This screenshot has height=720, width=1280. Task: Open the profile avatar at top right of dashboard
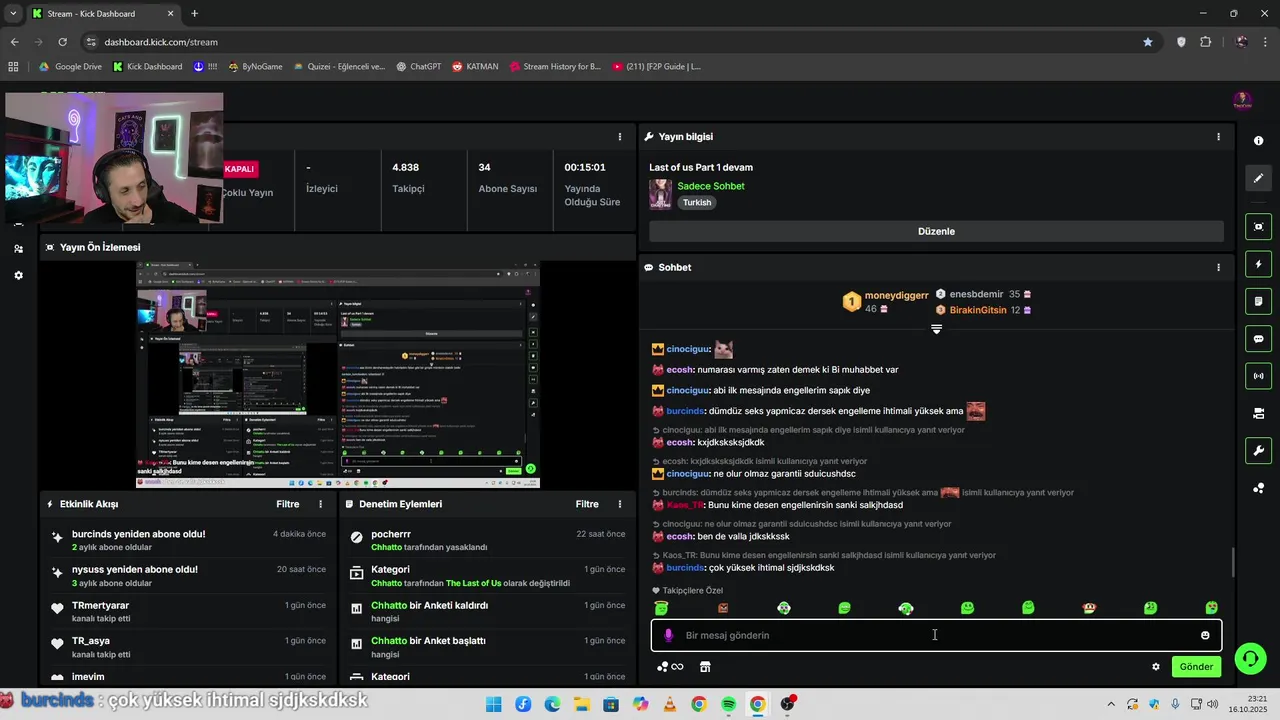(x=1242, y=101)
